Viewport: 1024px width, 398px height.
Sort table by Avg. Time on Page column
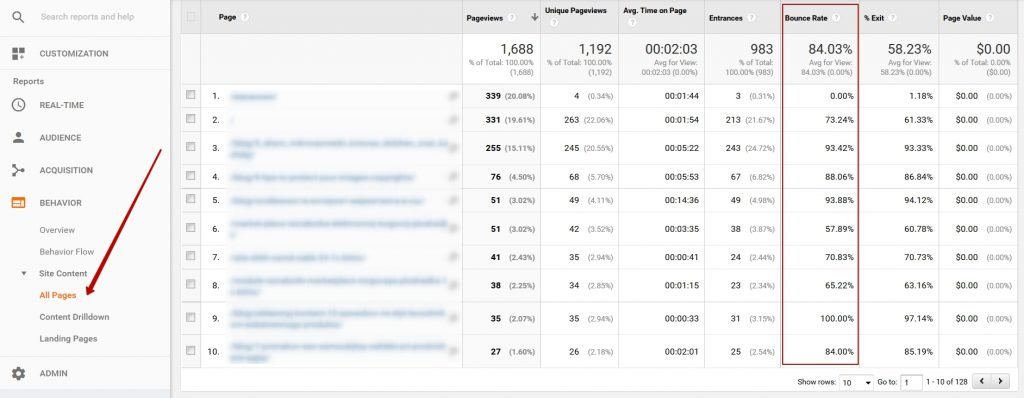coord(655,11)
